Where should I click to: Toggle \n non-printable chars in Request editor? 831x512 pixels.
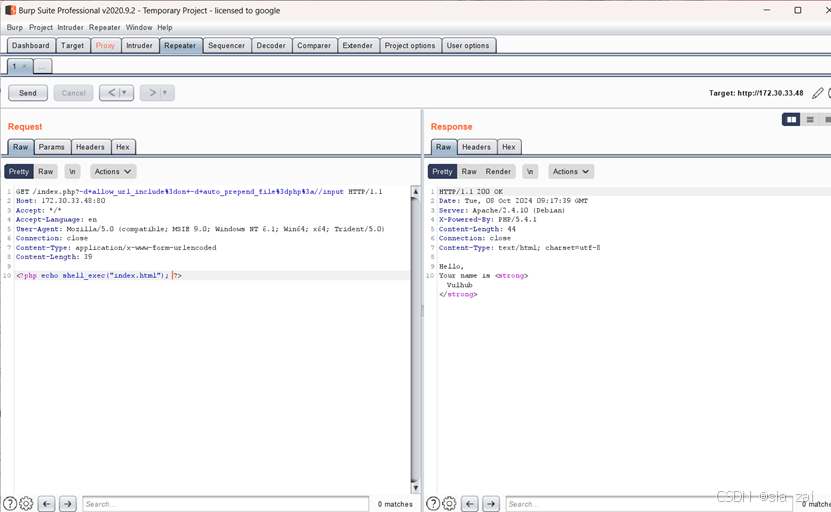[x=72, y=172]
